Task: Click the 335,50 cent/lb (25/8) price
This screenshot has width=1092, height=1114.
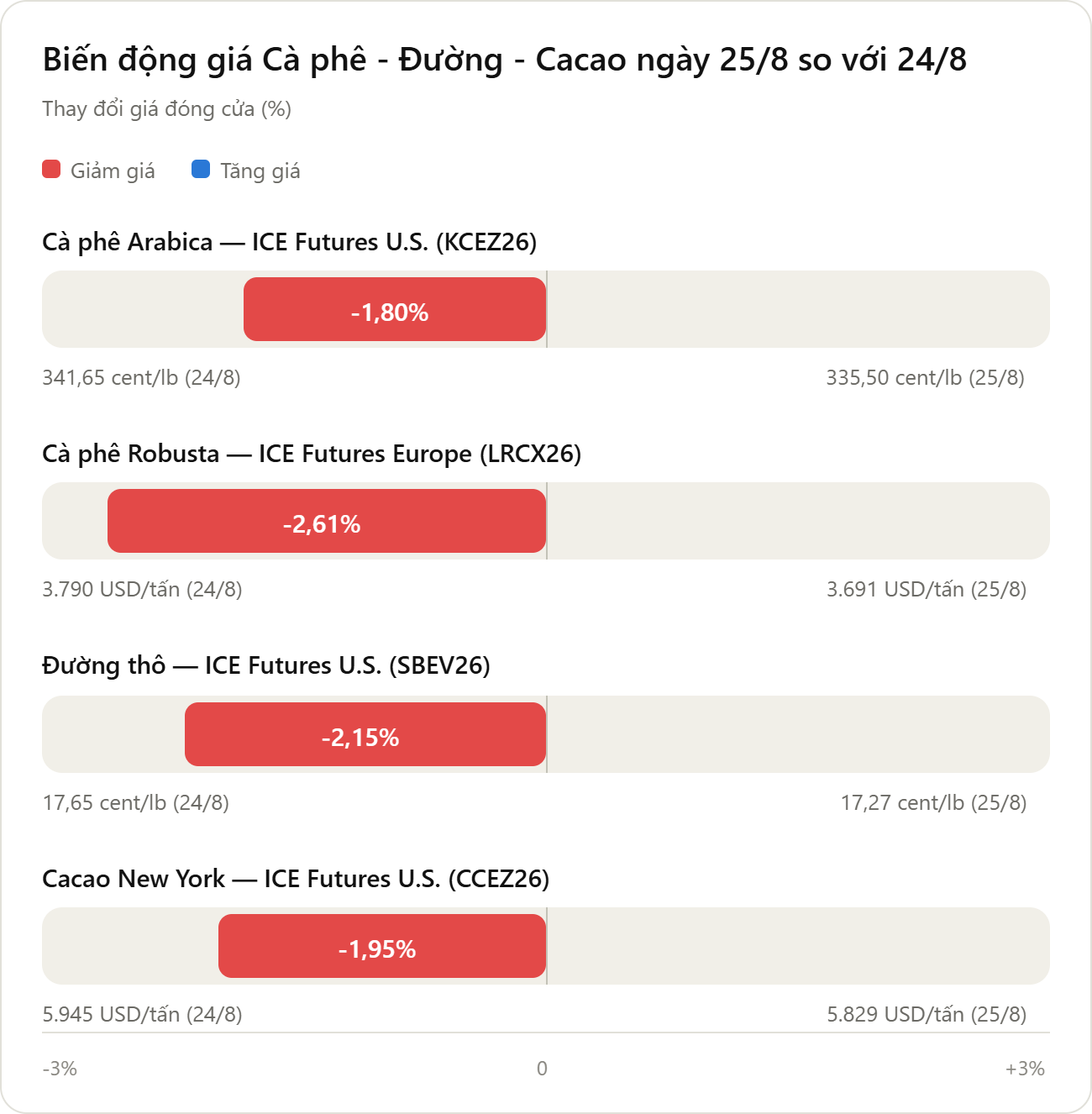Action: (x=926, y=378)
